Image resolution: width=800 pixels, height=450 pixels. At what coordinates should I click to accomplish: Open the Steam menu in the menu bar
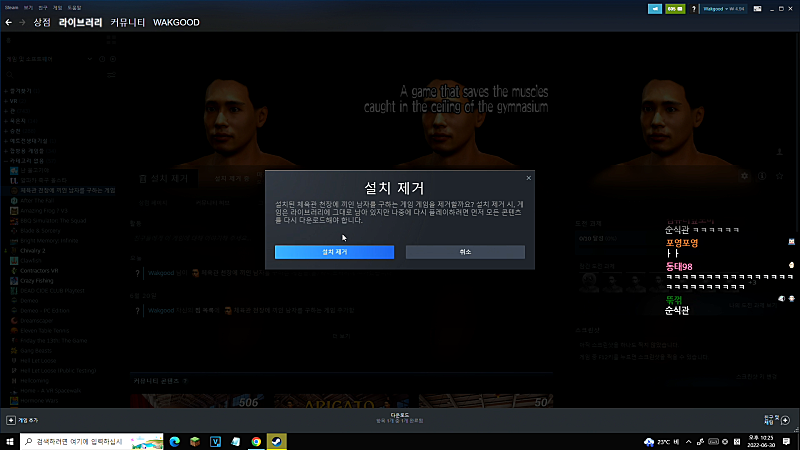(x=11, y=8)
